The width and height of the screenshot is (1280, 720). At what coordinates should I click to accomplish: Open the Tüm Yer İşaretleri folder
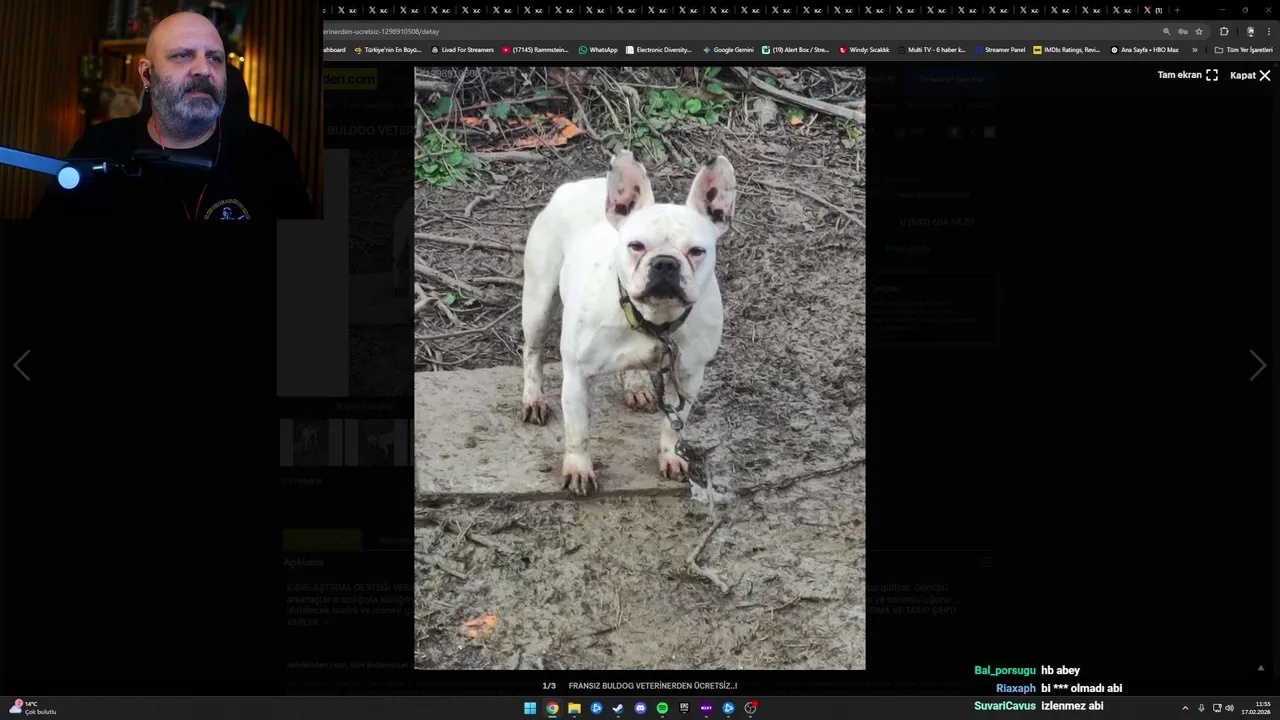[1243, 49]
